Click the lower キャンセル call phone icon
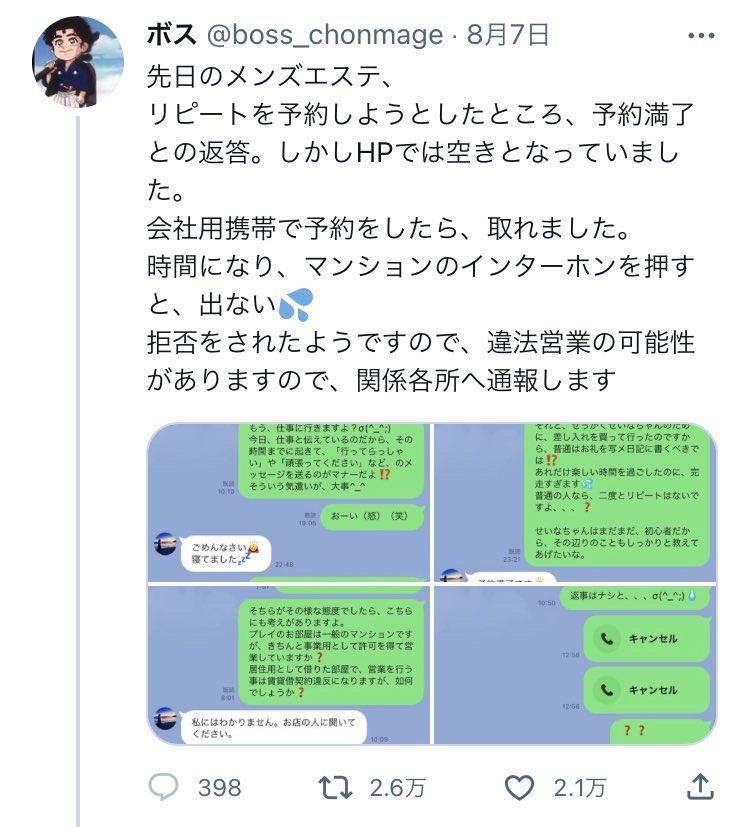This screenshot has height=827, width=750. (606, 689)
